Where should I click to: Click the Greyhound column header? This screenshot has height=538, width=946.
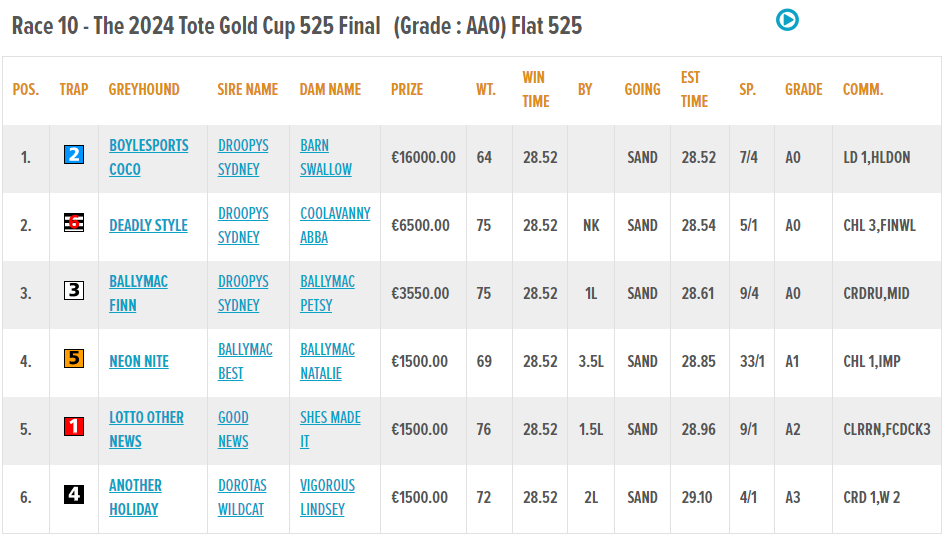[144, 89]
